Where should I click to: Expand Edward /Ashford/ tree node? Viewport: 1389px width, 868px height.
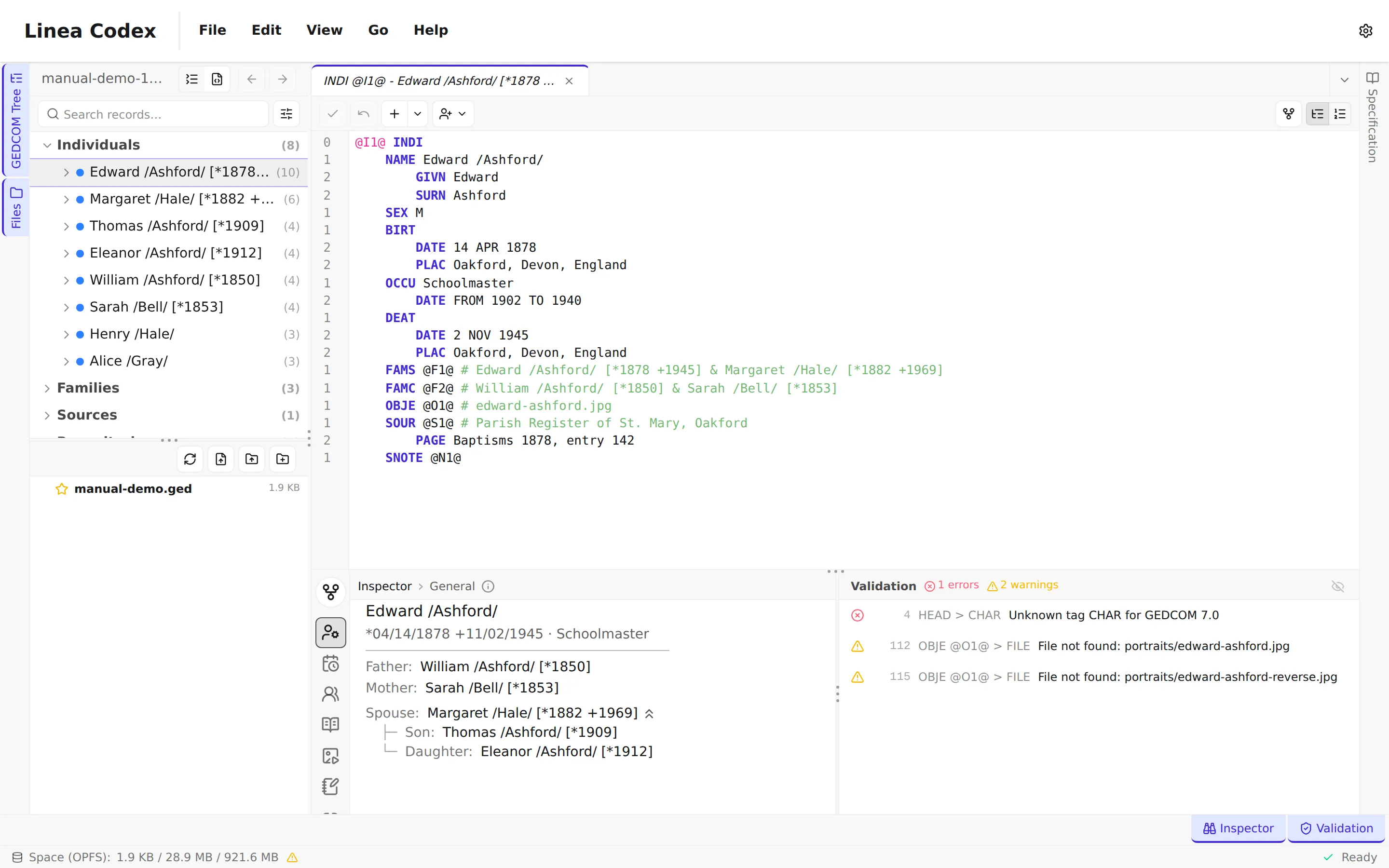(x=66, y=172)
